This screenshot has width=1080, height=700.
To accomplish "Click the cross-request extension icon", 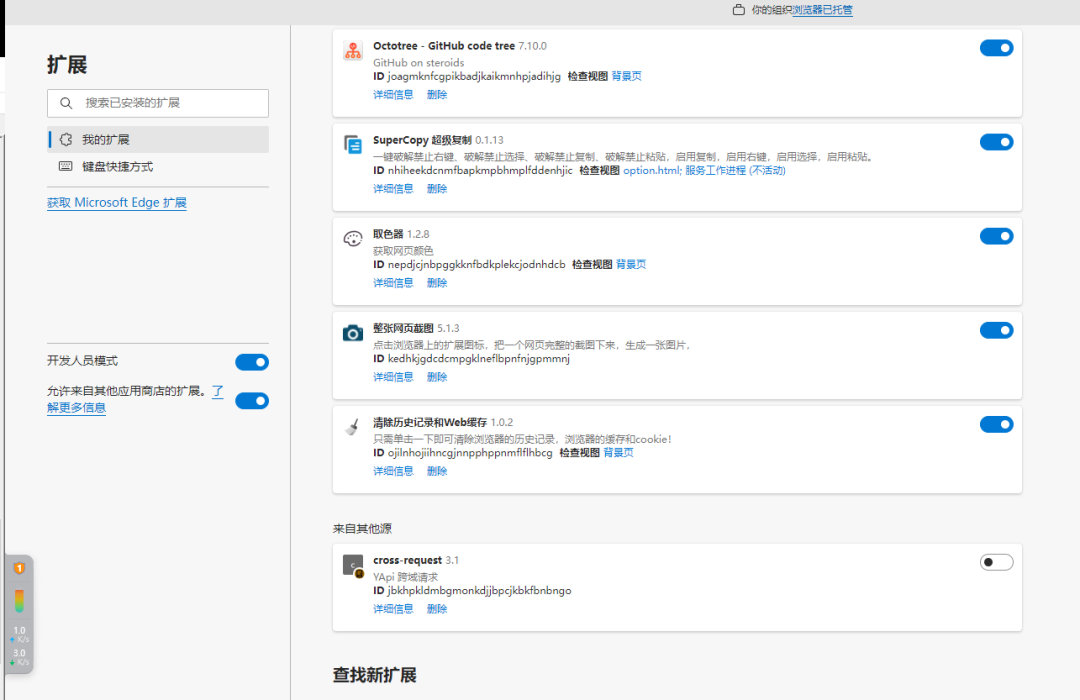I will 353,565.
